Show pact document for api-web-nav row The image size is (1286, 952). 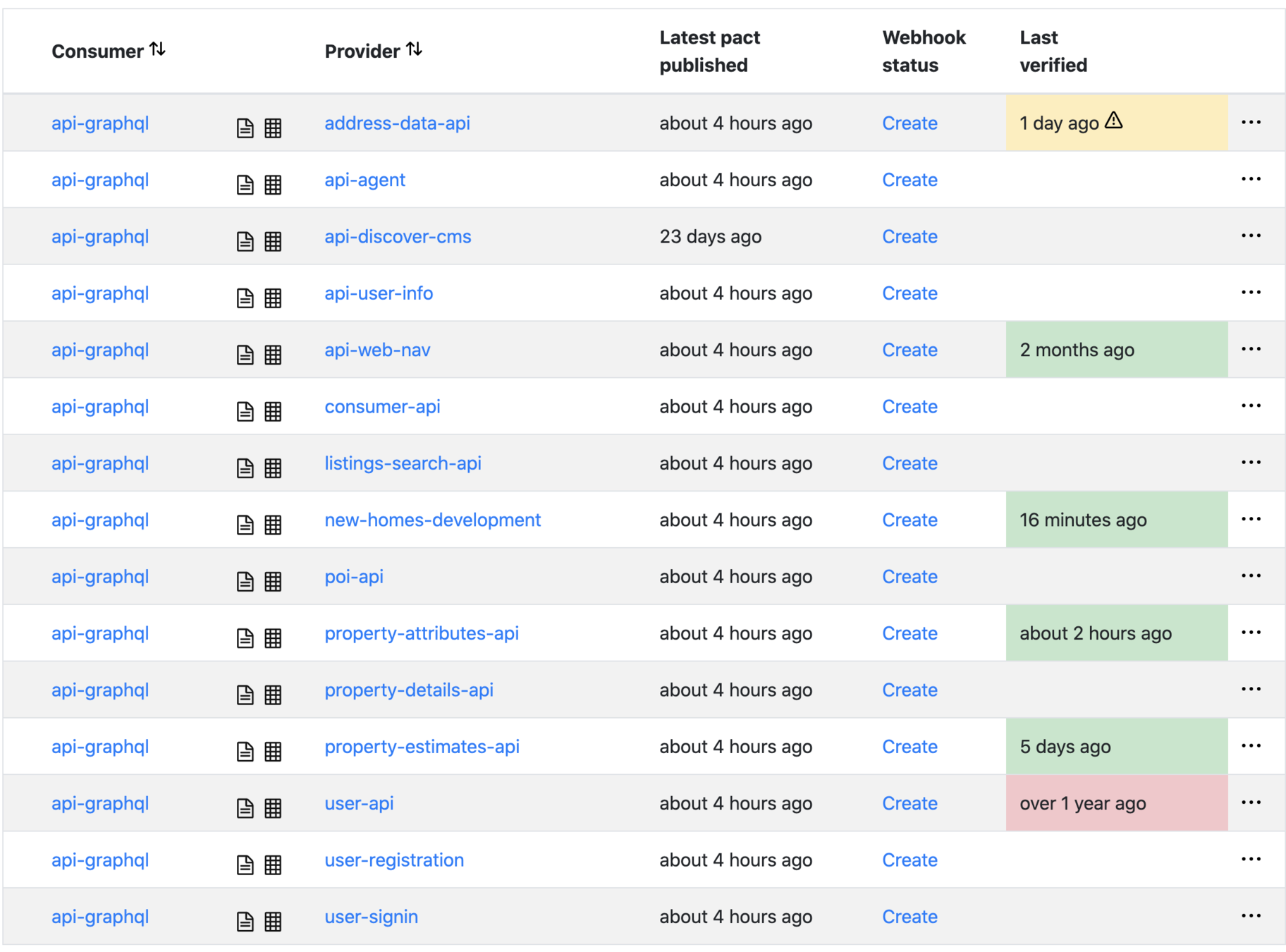click(x=245, y=355)
